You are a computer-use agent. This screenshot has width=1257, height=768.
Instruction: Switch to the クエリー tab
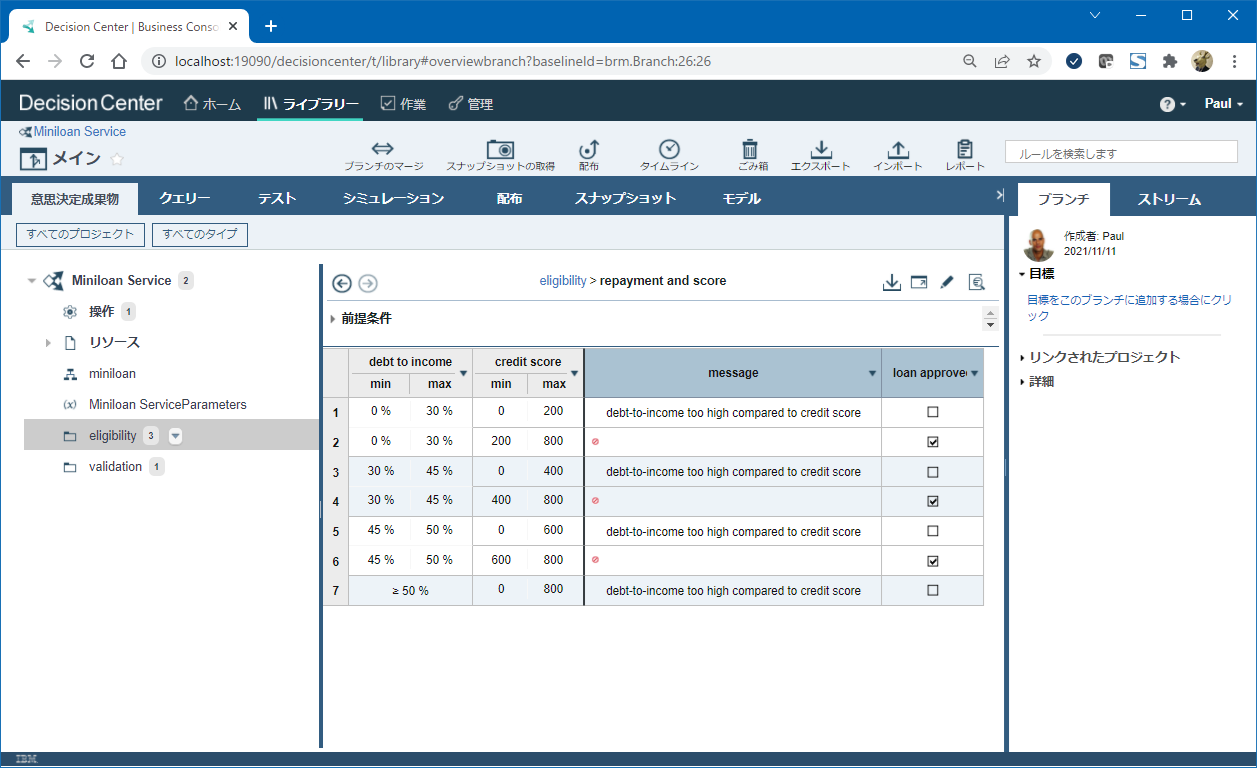[x=185, y=198]
